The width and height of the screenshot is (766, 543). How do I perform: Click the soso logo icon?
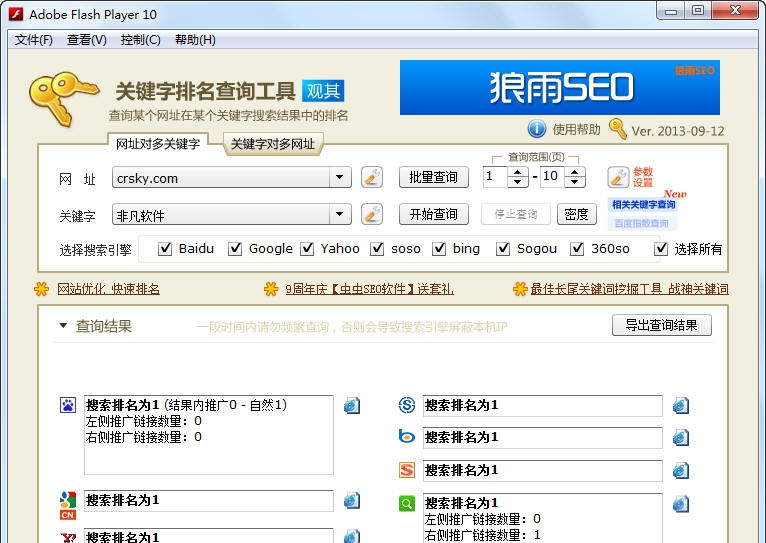pos(407,405)
